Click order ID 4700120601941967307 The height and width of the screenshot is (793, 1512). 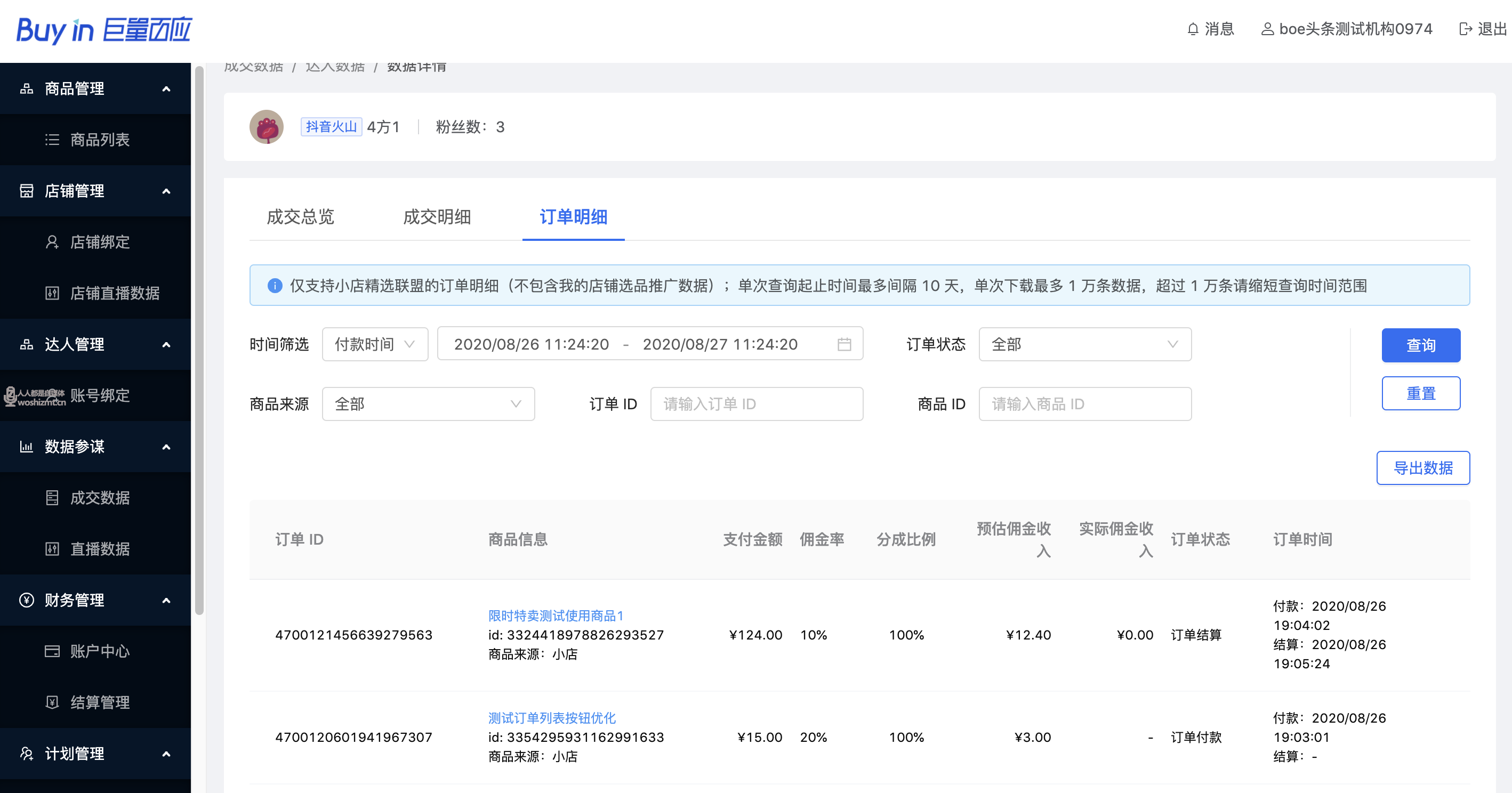coord(353,737)
